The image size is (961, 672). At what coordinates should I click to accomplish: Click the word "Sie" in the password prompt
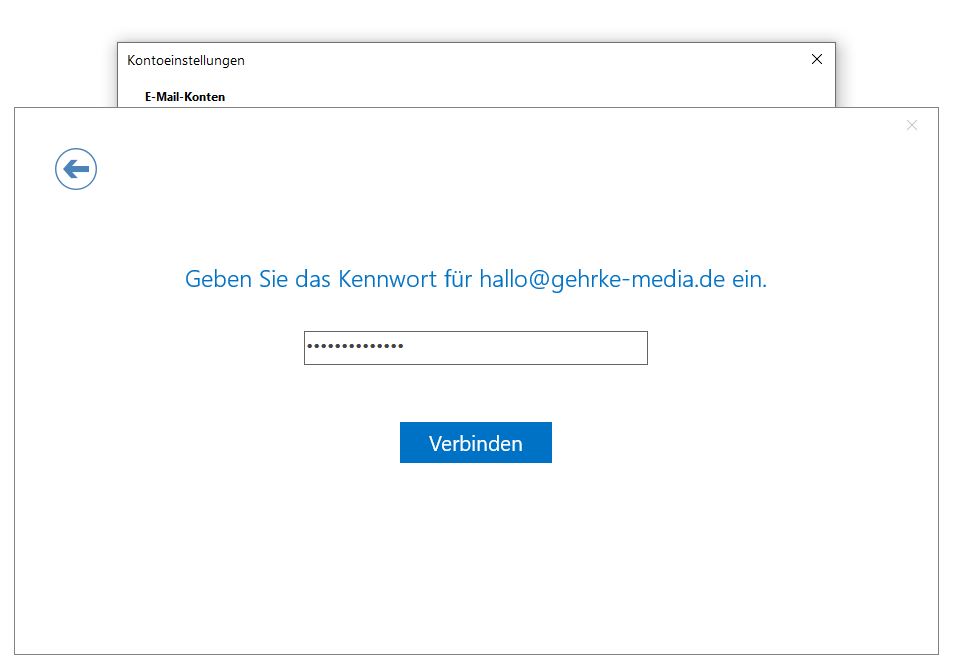[x=273, y=279]
